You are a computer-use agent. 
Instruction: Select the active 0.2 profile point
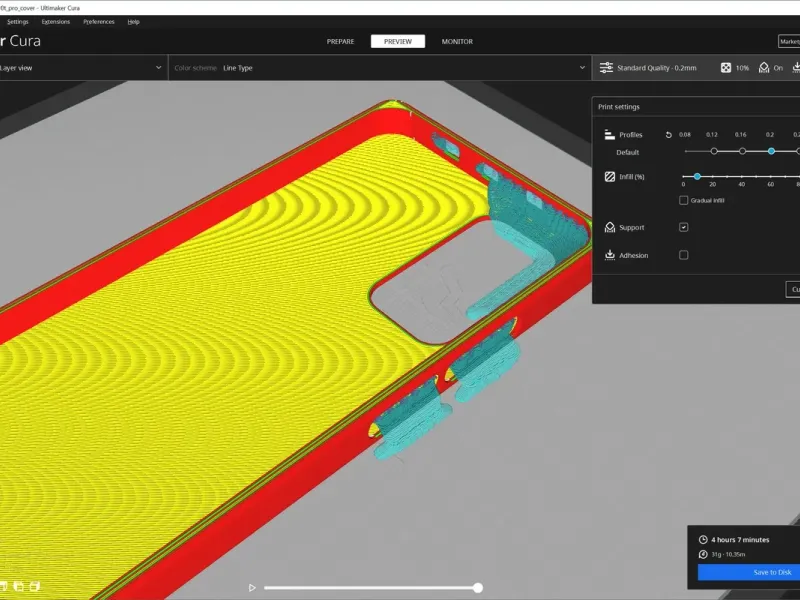(771, 151)
